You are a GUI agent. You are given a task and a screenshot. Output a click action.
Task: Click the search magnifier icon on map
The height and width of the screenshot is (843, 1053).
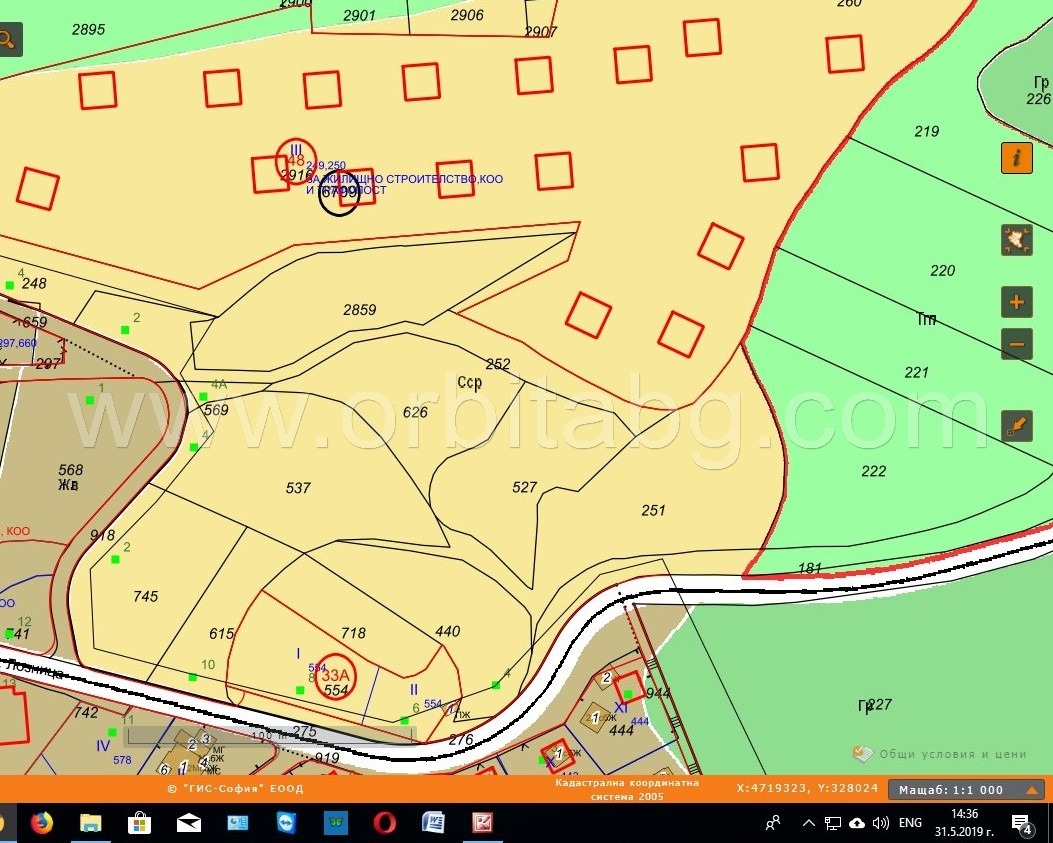8,40
